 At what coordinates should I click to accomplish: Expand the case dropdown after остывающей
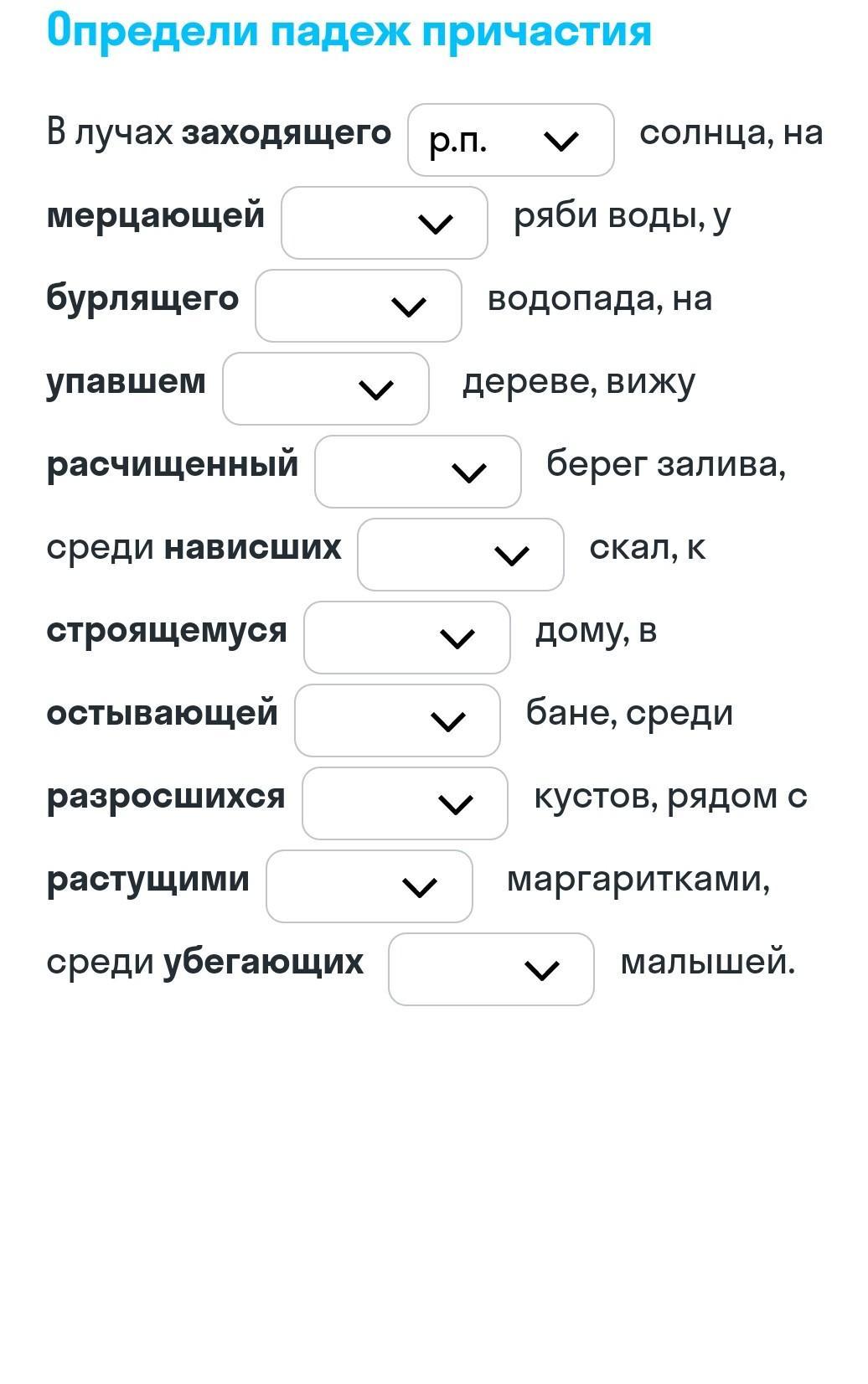click(x=397, y=720)
